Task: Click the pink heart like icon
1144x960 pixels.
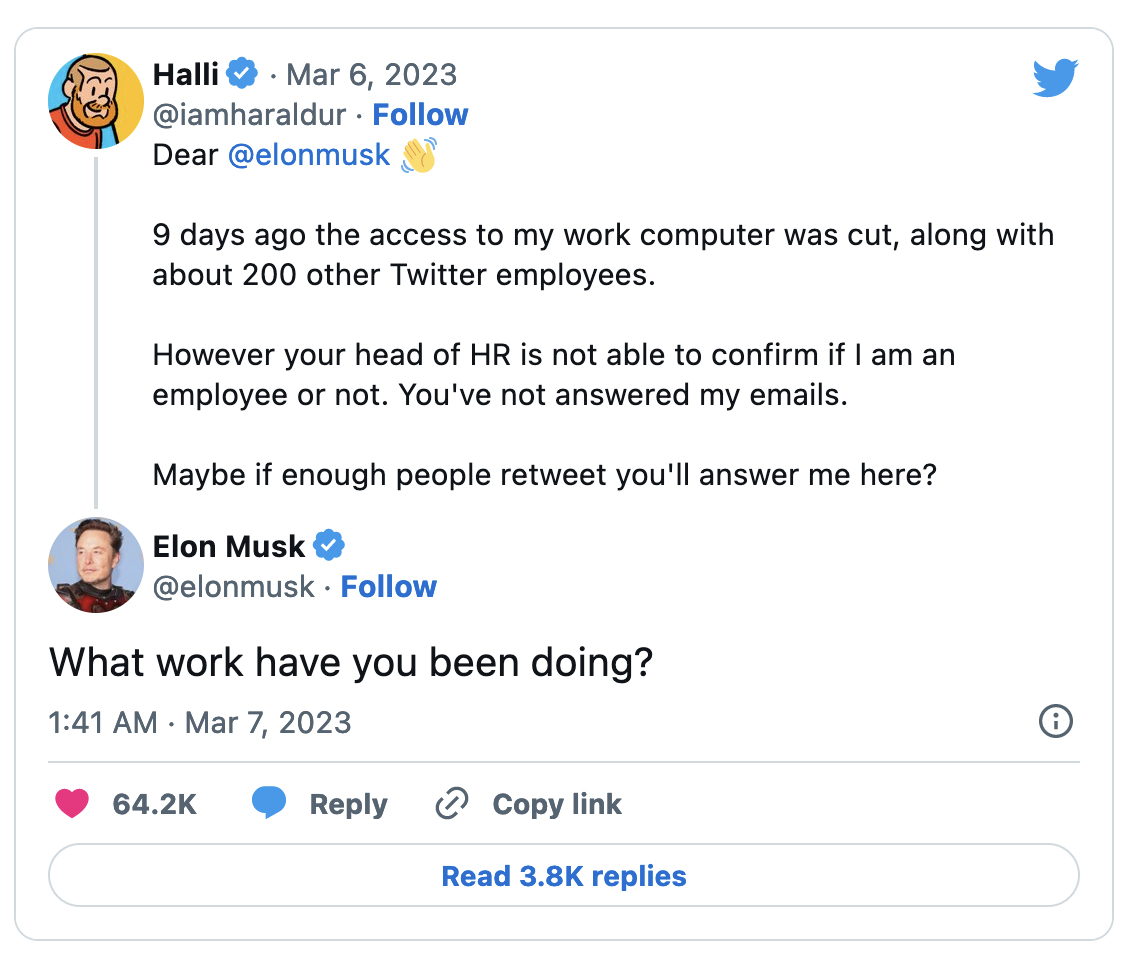Action: click(72, 803)
